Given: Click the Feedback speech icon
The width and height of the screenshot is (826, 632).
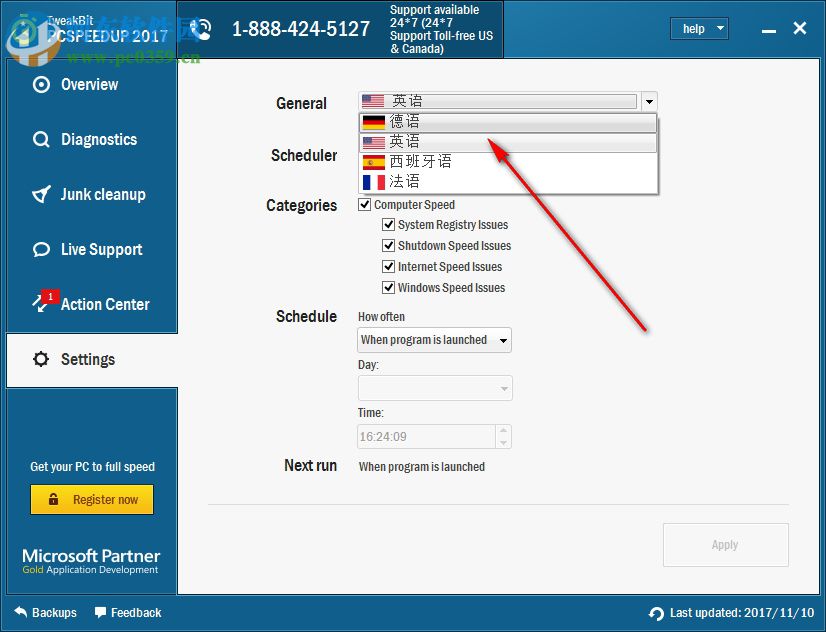Looking at the screenshot, I should tap(100, 613).
